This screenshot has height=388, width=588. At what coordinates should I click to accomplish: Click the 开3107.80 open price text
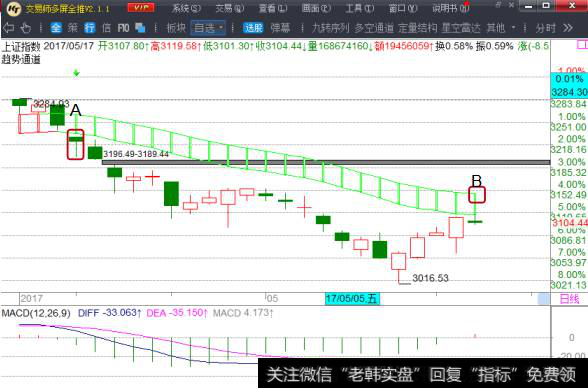122,46
